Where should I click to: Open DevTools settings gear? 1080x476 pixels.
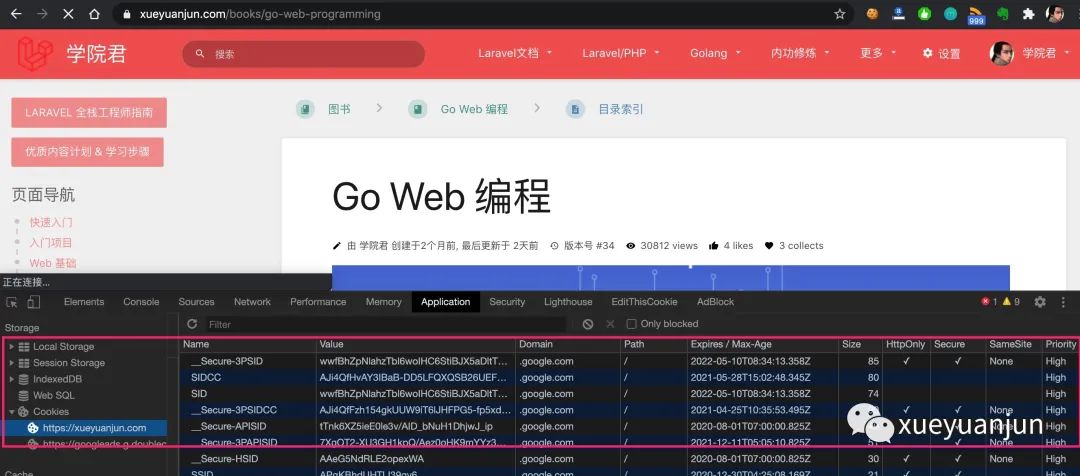pyautogui.click(x=1040, y=302)
